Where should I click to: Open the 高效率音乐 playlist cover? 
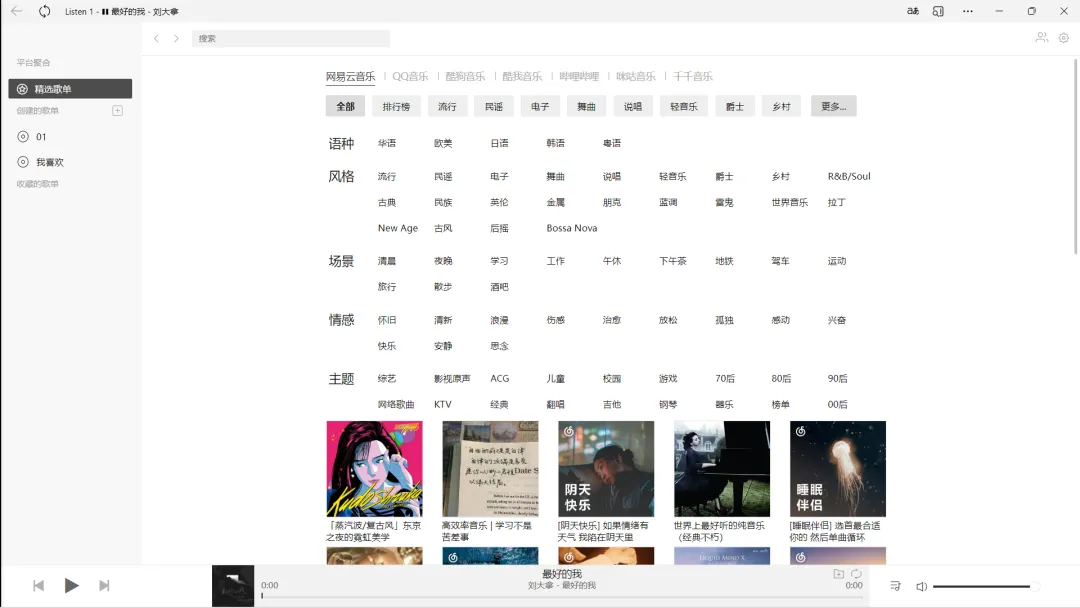click(x=490, y=469)
